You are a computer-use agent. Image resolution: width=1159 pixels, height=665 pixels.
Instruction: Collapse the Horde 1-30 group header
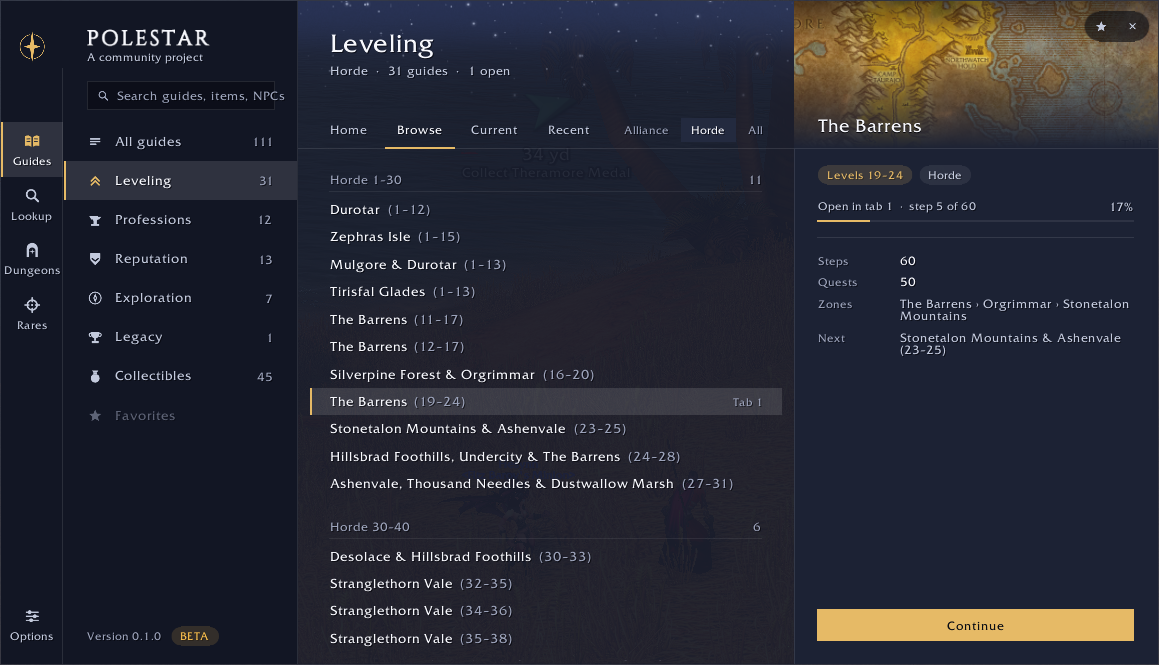coord(545,180)
